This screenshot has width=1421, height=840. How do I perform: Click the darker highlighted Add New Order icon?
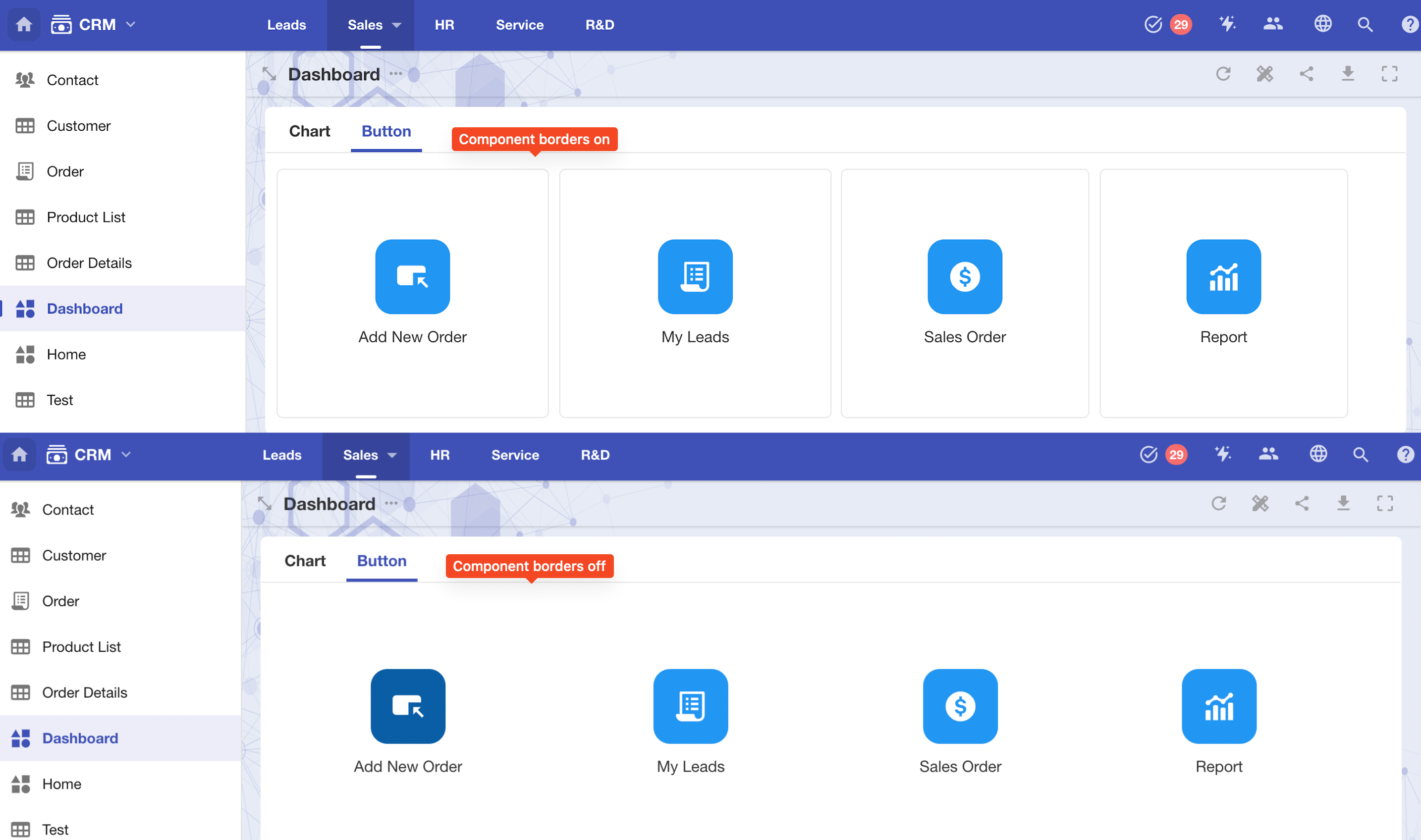[408, 706]
